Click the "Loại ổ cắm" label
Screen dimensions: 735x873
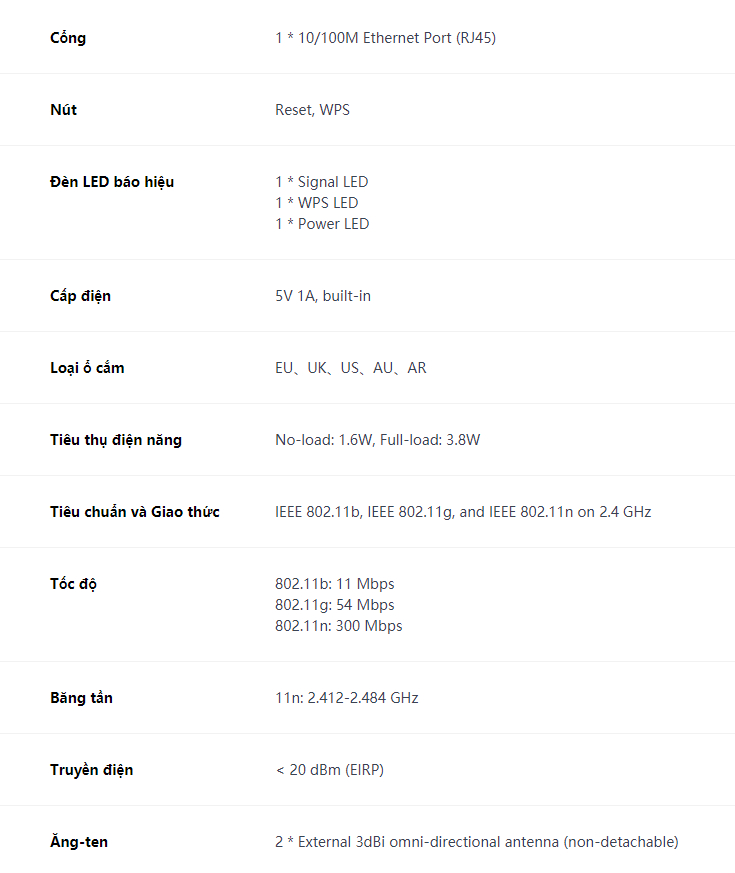[x=87, y=368]
